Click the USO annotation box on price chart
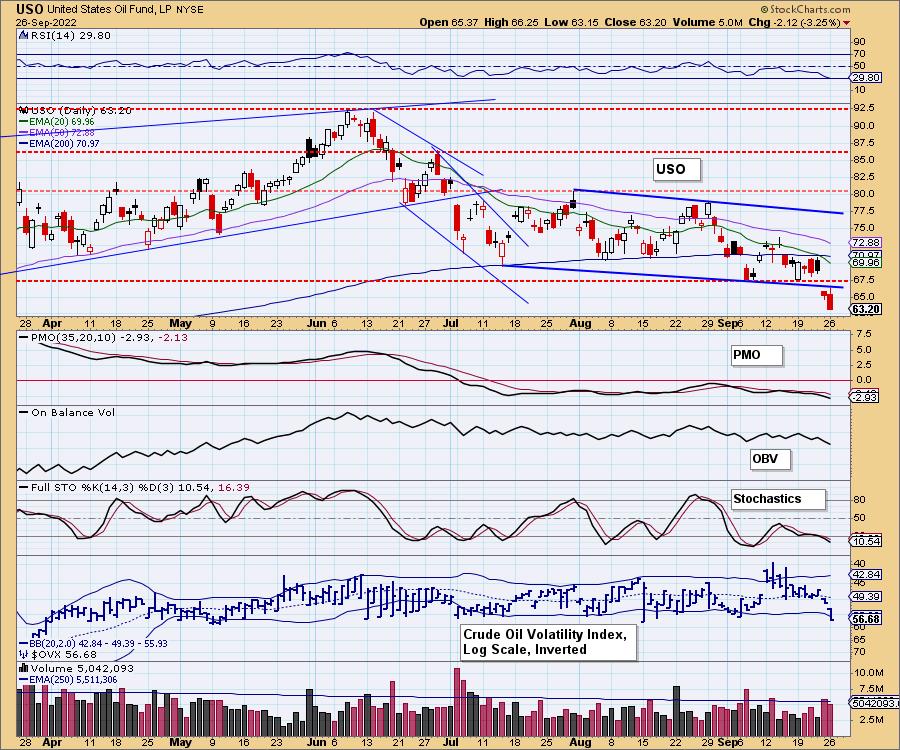Screen dimensions: 900x750 click(x=677, y=169)
